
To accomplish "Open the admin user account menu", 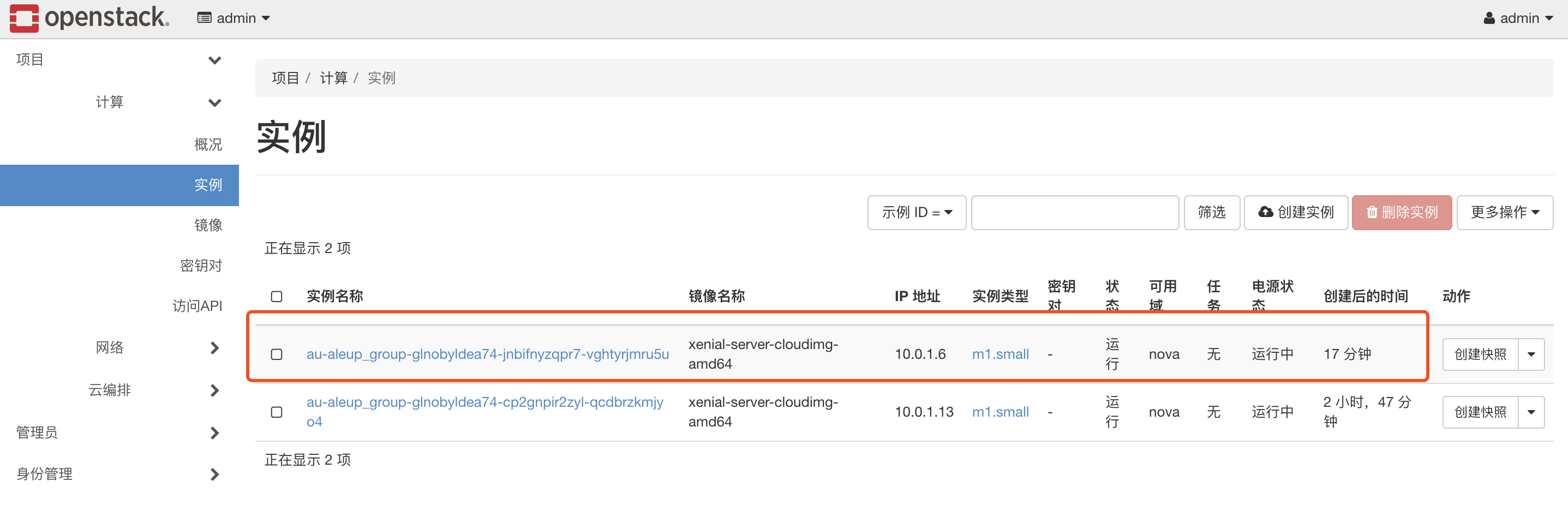I will tap(1519, 18).
